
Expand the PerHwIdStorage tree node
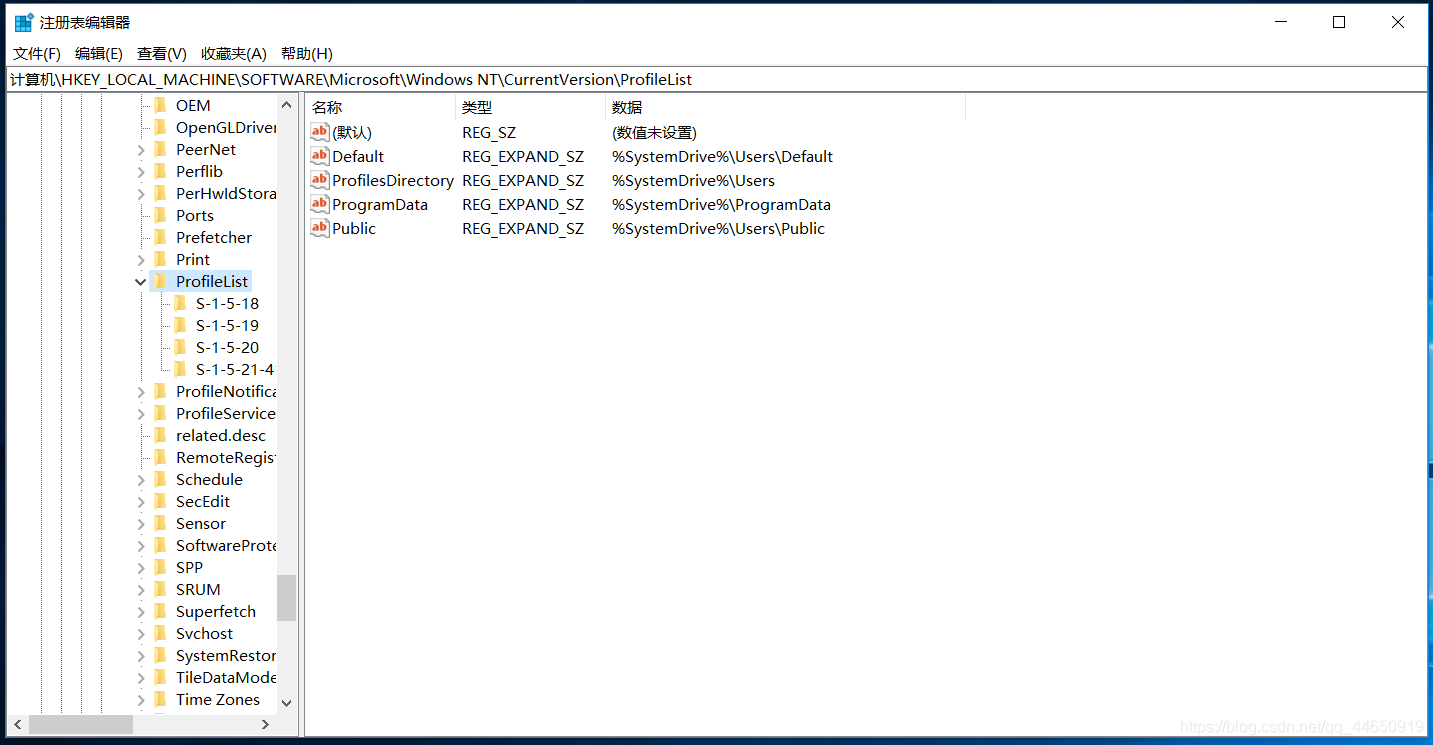coord(141,194)
